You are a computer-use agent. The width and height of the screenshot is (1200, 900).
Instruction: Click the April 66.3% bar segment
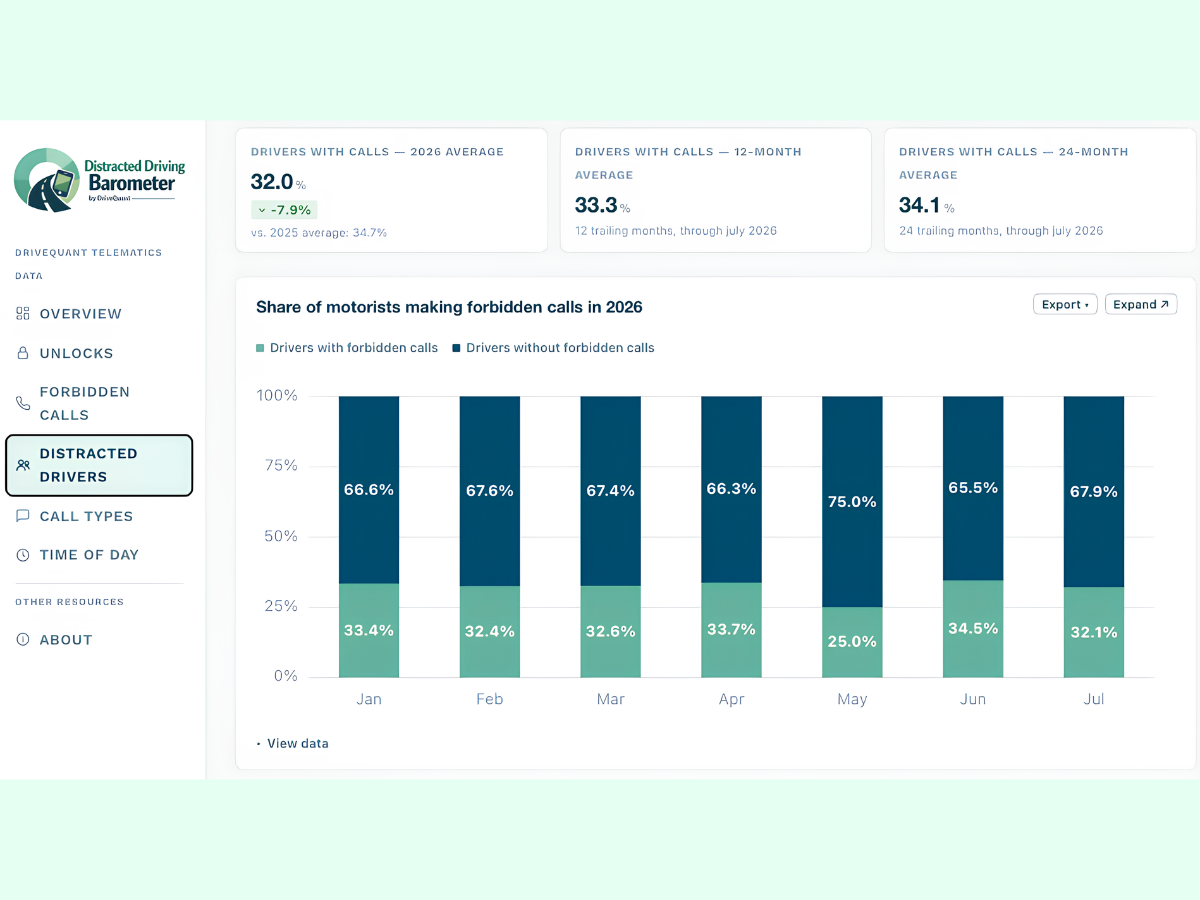pos(732,489)
